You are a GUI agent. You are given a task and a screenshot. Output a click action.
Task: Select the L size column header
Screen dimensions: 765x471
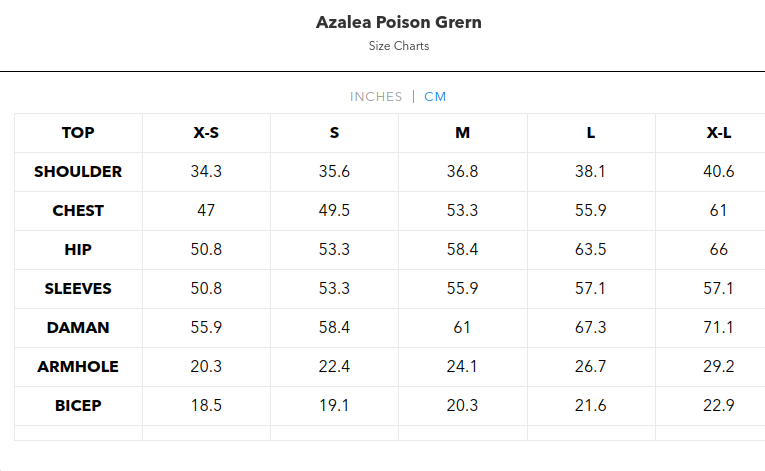pos(590,133)
